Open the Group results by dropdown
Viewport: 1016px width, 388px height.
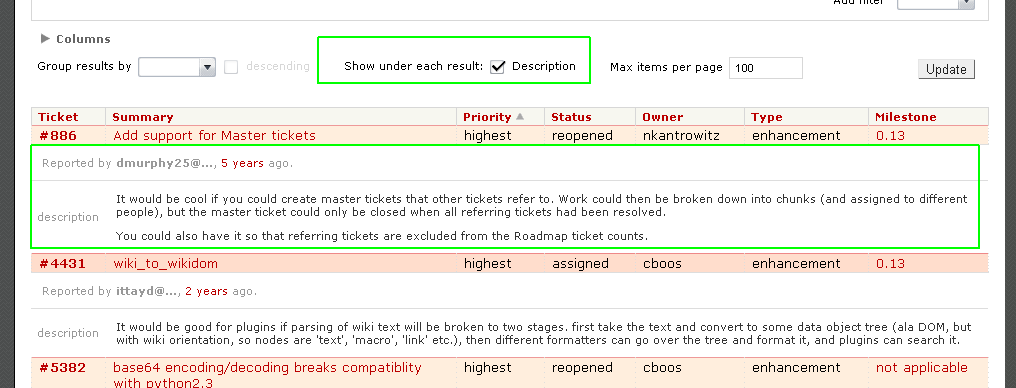pyautogui.click(x=177, y=67)
